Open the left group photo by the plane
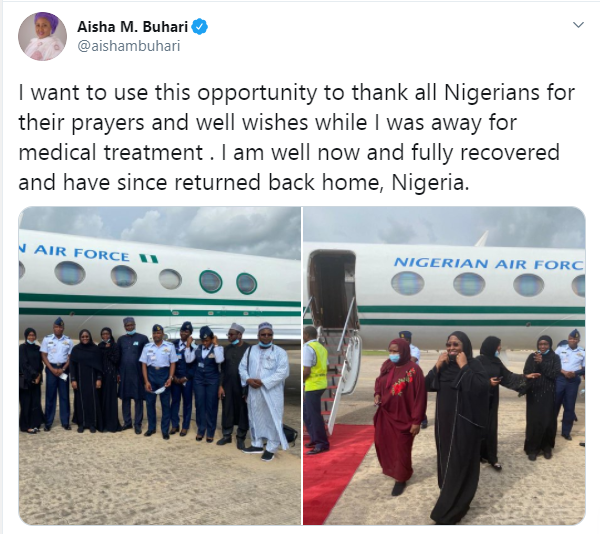The width and height of the screenshot is (600, 534). [x=160, y=366]
